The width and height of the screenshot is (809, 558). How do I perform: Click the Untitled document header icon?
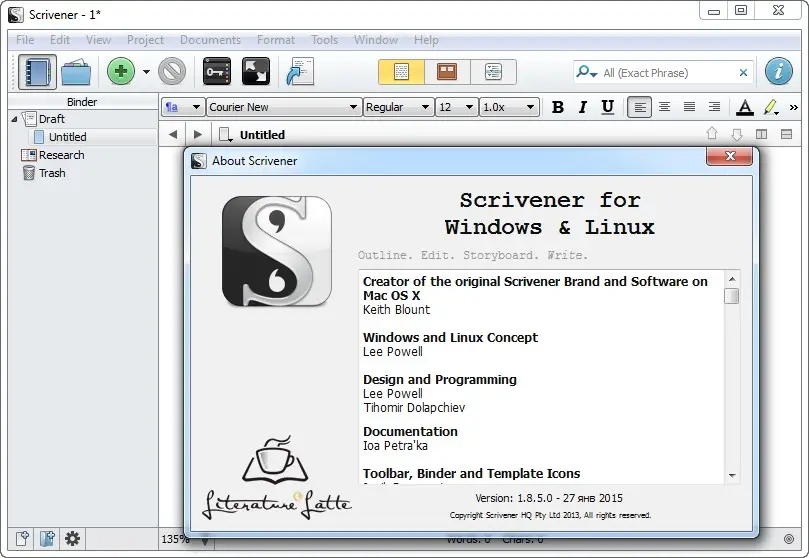pyautogui.click(x=225, y=135)
